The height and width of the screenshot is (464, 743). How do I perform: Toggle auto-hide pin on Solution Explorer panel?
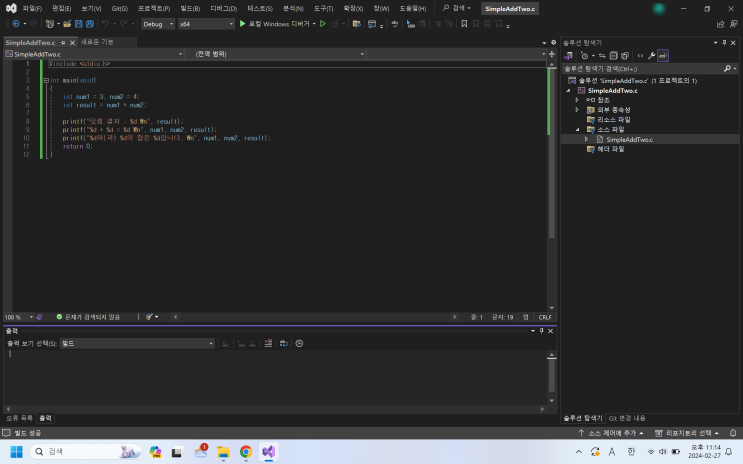(726, 42)
